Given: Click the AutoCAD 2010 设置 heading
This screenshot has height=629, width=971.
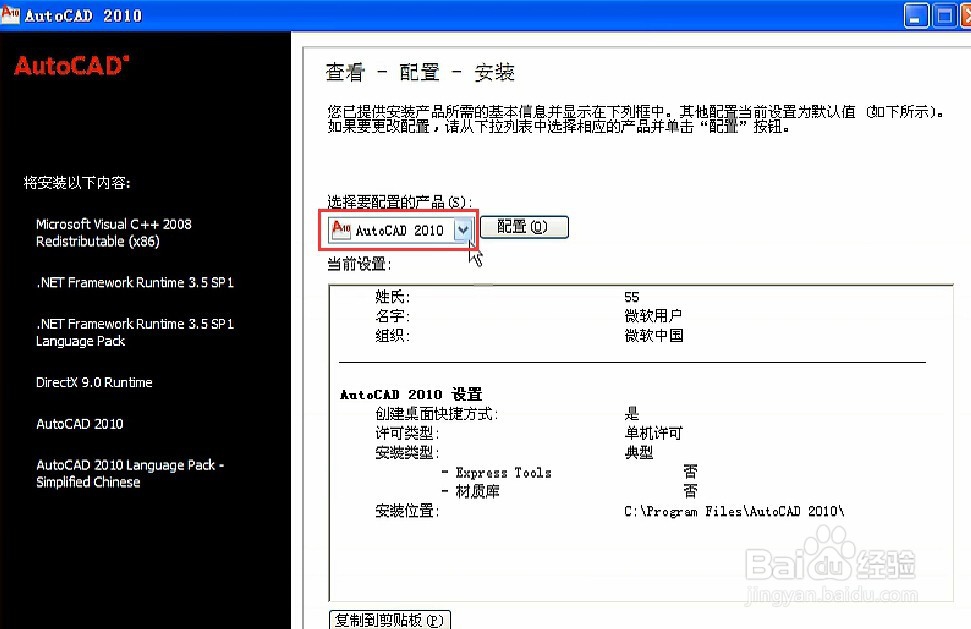Looking at the screenshot, I should 411,394.
